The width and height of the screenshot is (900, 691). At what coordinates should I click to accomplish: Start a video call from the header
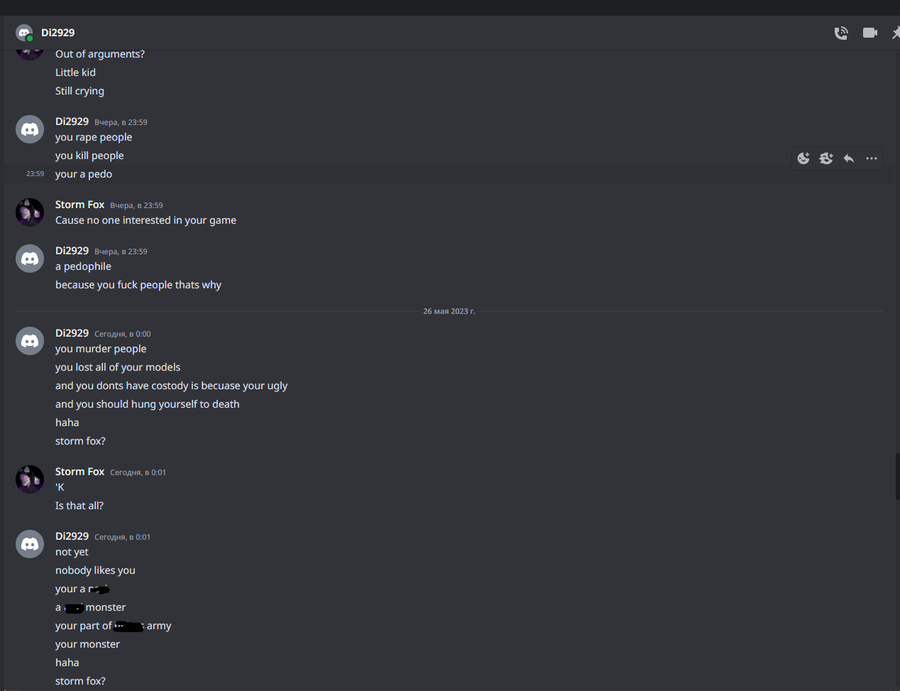[x=870, y=33]
